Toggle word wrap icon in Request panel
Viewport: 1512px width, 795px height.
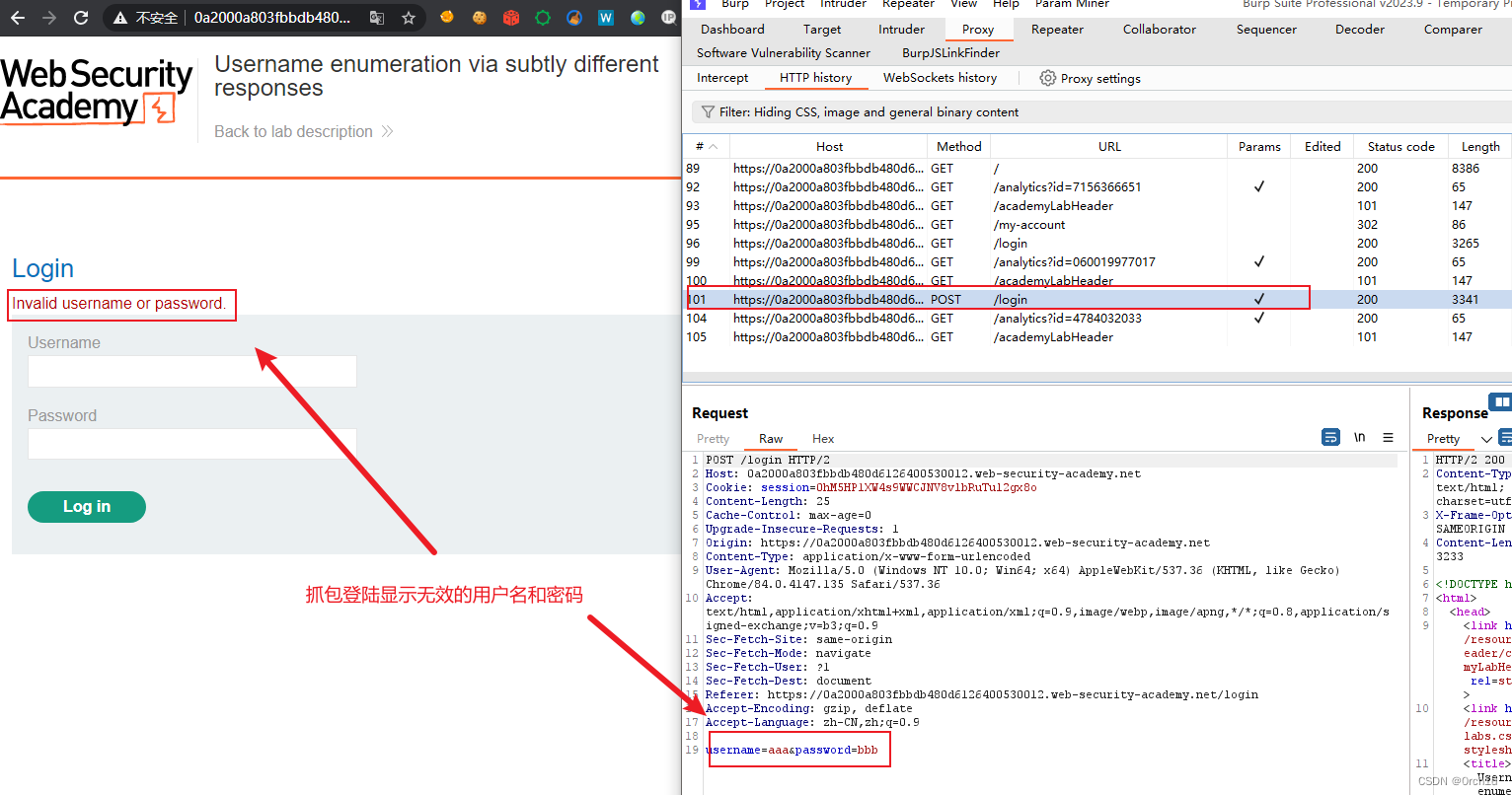(x=1330, y=437)
